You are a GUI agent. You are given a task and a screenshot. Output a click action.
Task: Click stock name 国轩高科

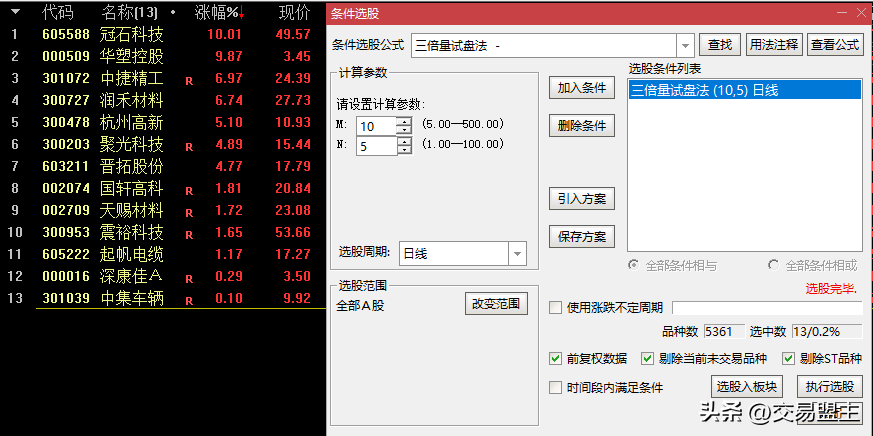point(132,188)
